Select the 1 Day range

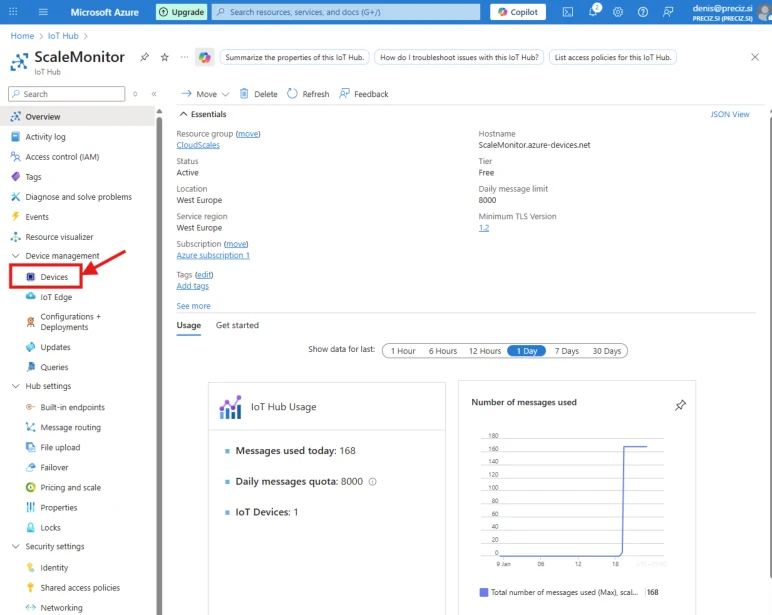click(526, 351)
